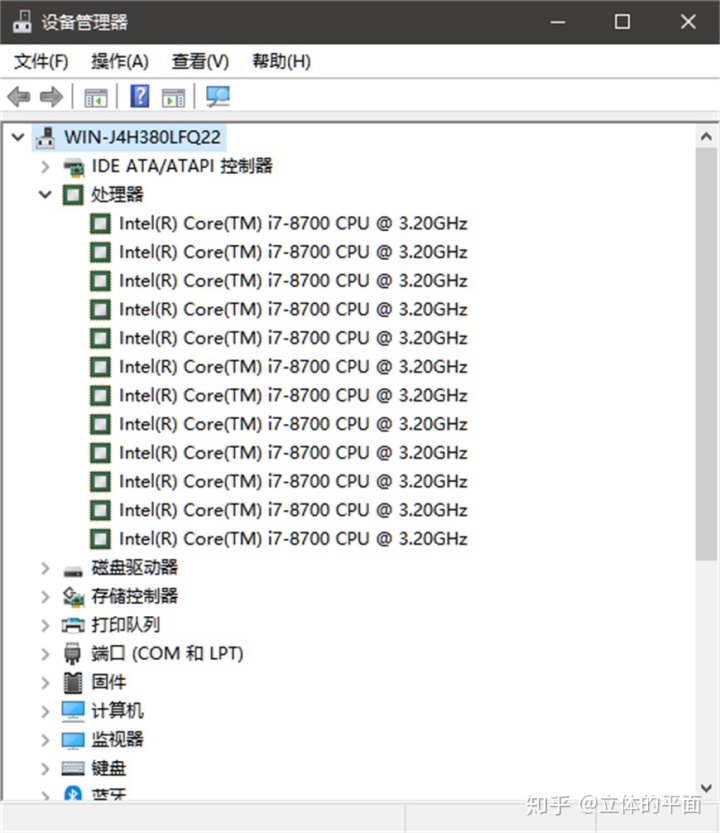The width and height of the screenshot is (720, 833).
Task: Scan for hardware changes toolbar icon
Action: [218, 97]
